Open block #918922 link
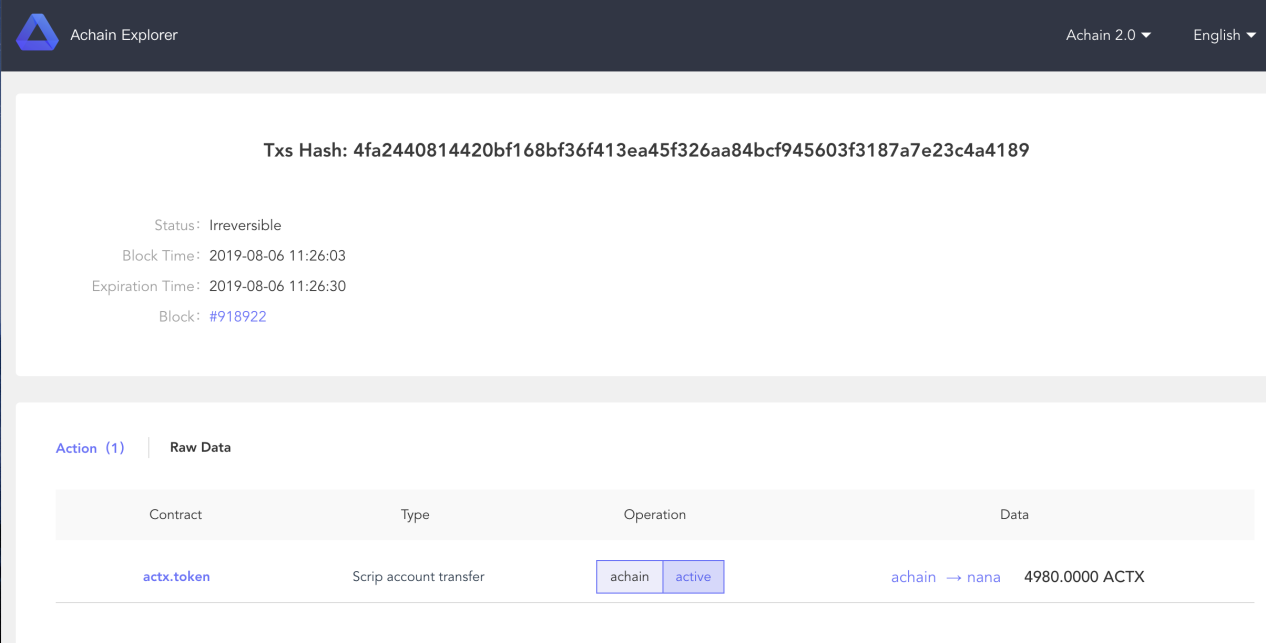The width and height of the screenshot is (1266, 643). point(238,316)
